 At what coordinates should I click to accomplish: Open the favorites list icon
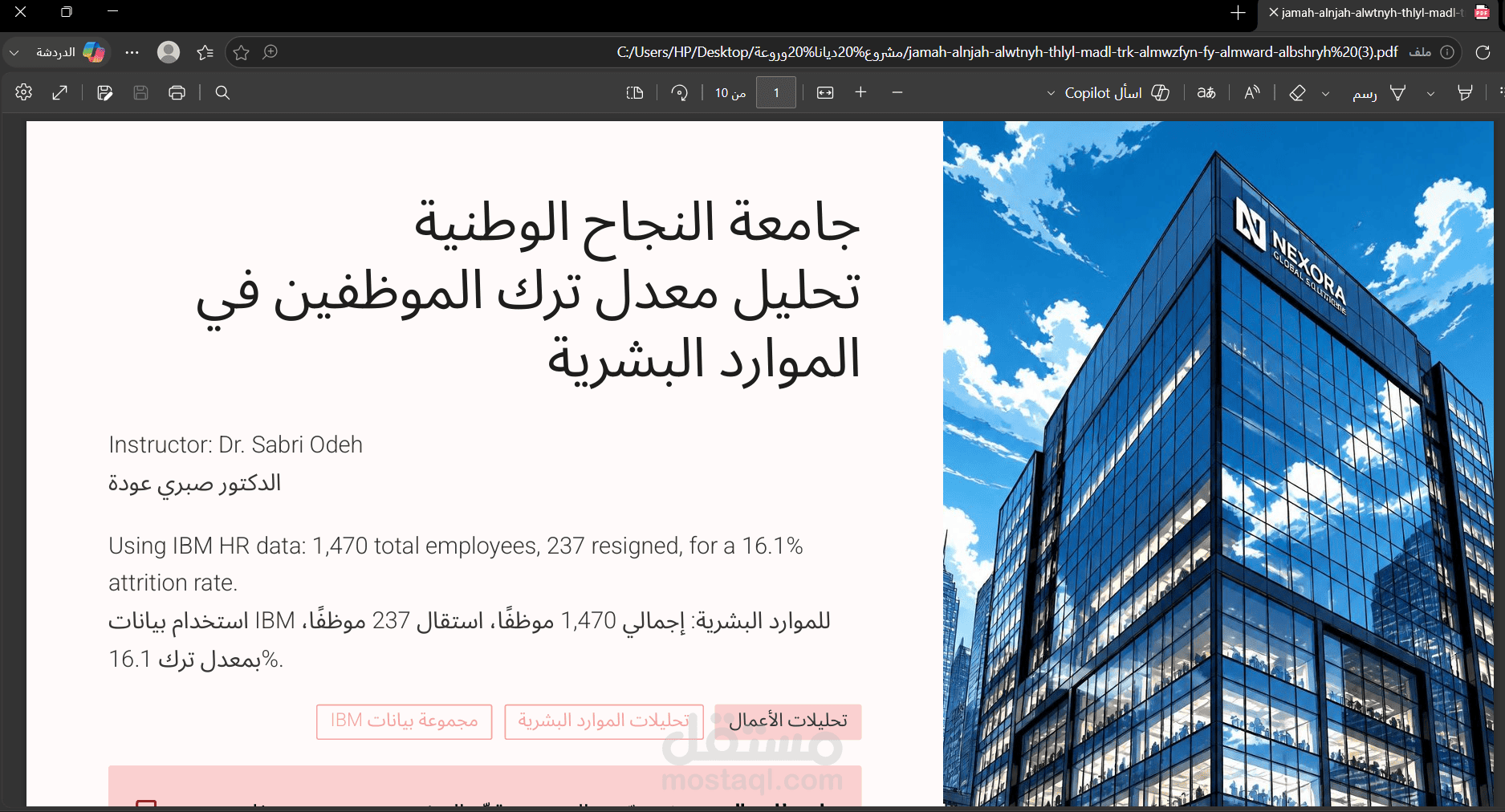pos(205,52)
